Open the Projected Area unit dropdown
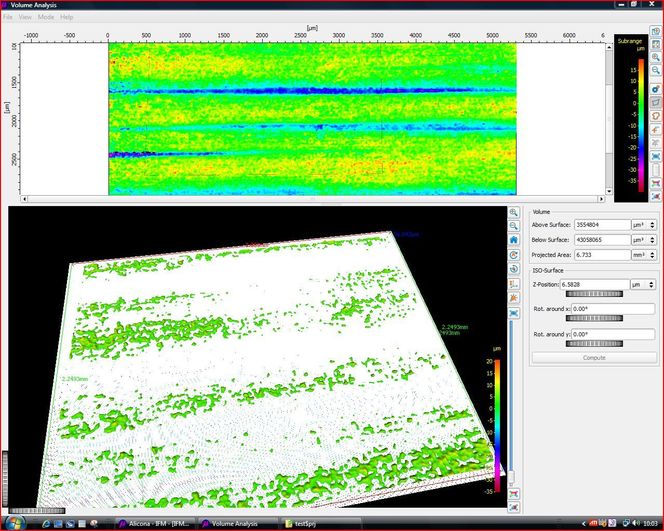Viewport: 664px width, 531px height. [x=642, y=254]
